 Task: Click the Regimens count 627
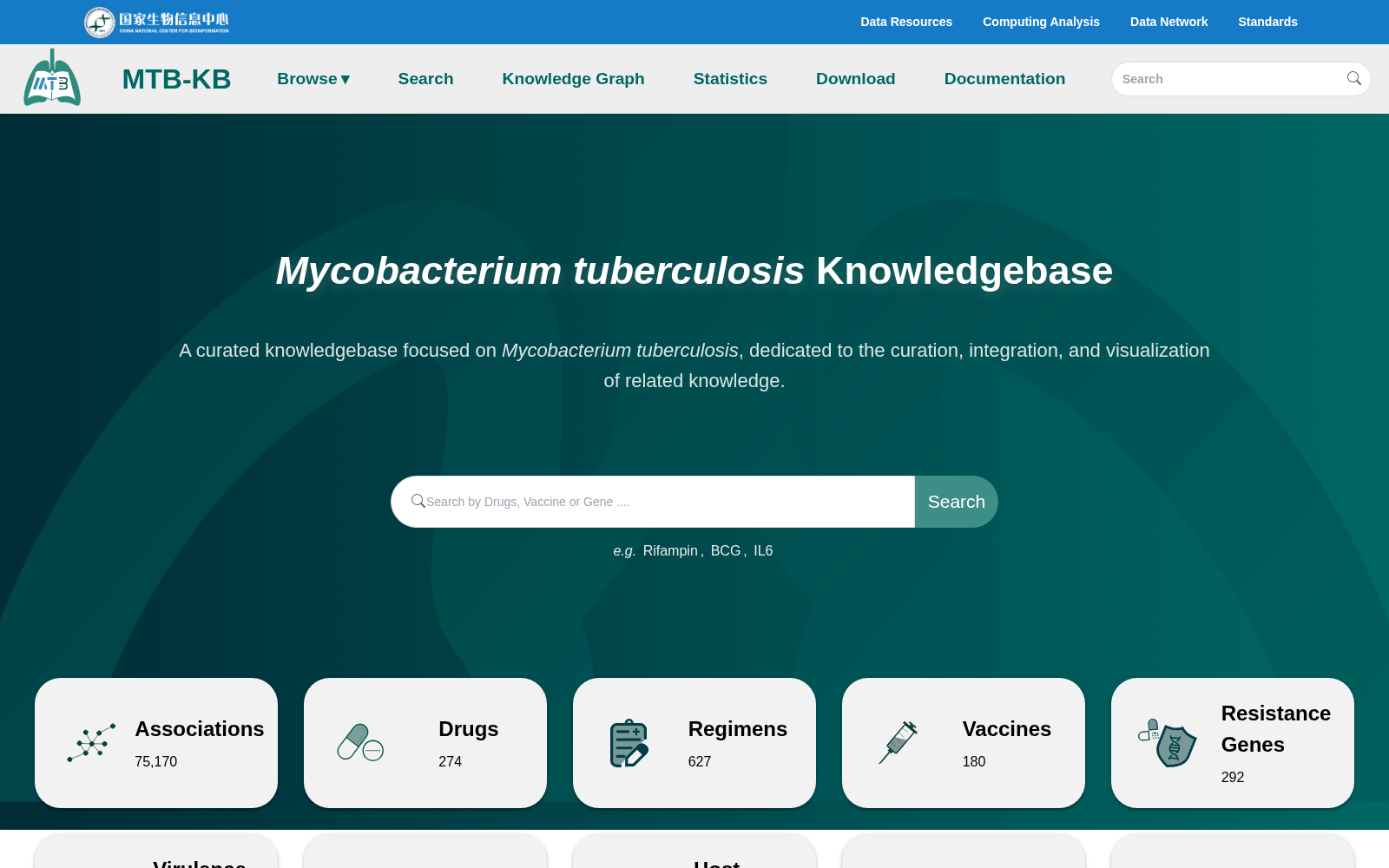click(x=700, y=761)
